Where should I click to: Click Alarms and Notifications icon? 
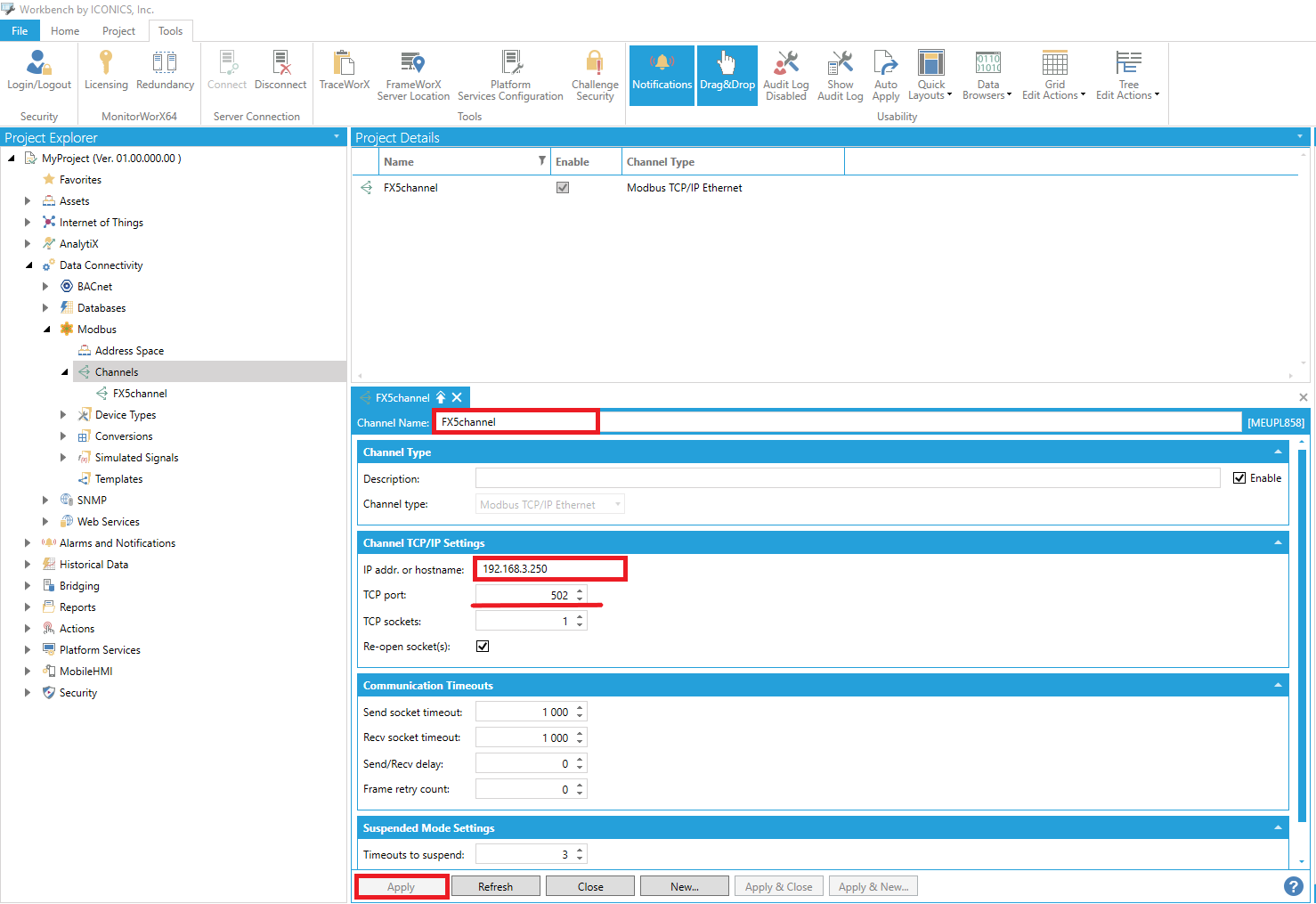coord(49,543)
